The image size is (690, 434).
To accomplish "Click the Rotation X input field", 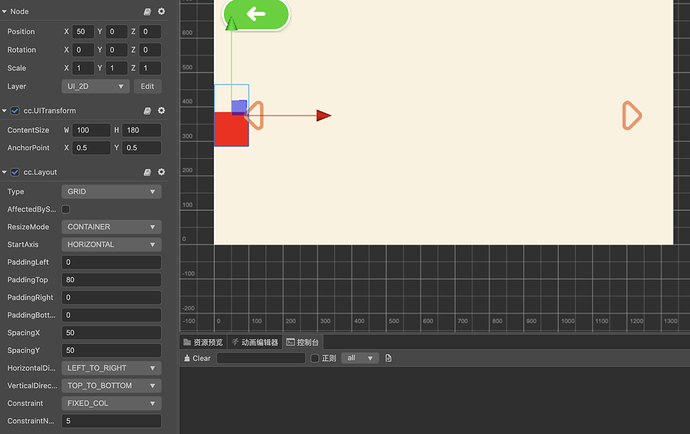I will [83, 50].
